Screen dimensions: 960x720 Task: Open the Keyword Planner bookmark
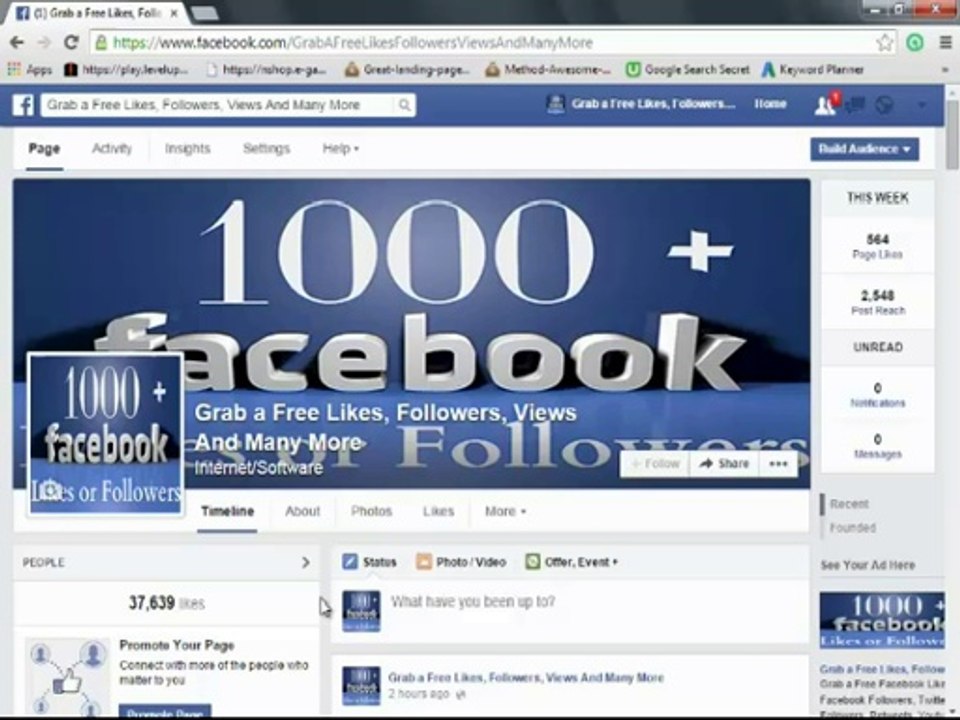(x=812, y=70)
